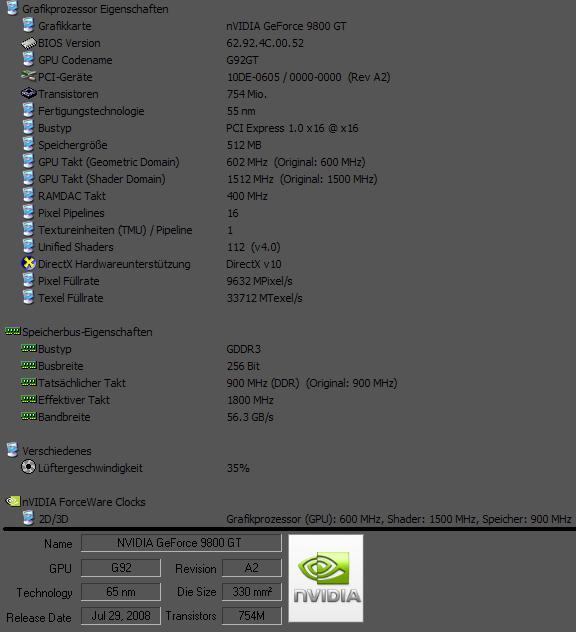Click the value 400 MHz

pos(247,196)
